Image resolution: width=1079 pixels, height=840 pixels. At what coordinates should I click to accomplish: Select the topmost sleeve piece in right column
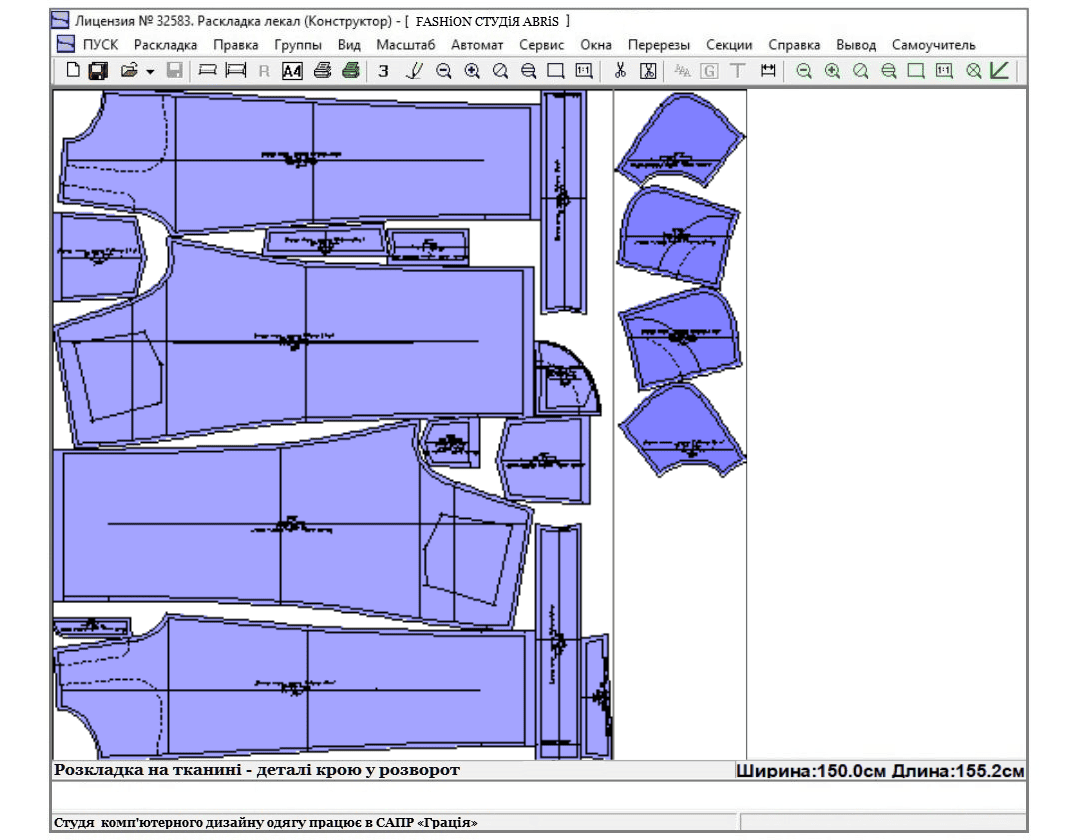[680, 140]
